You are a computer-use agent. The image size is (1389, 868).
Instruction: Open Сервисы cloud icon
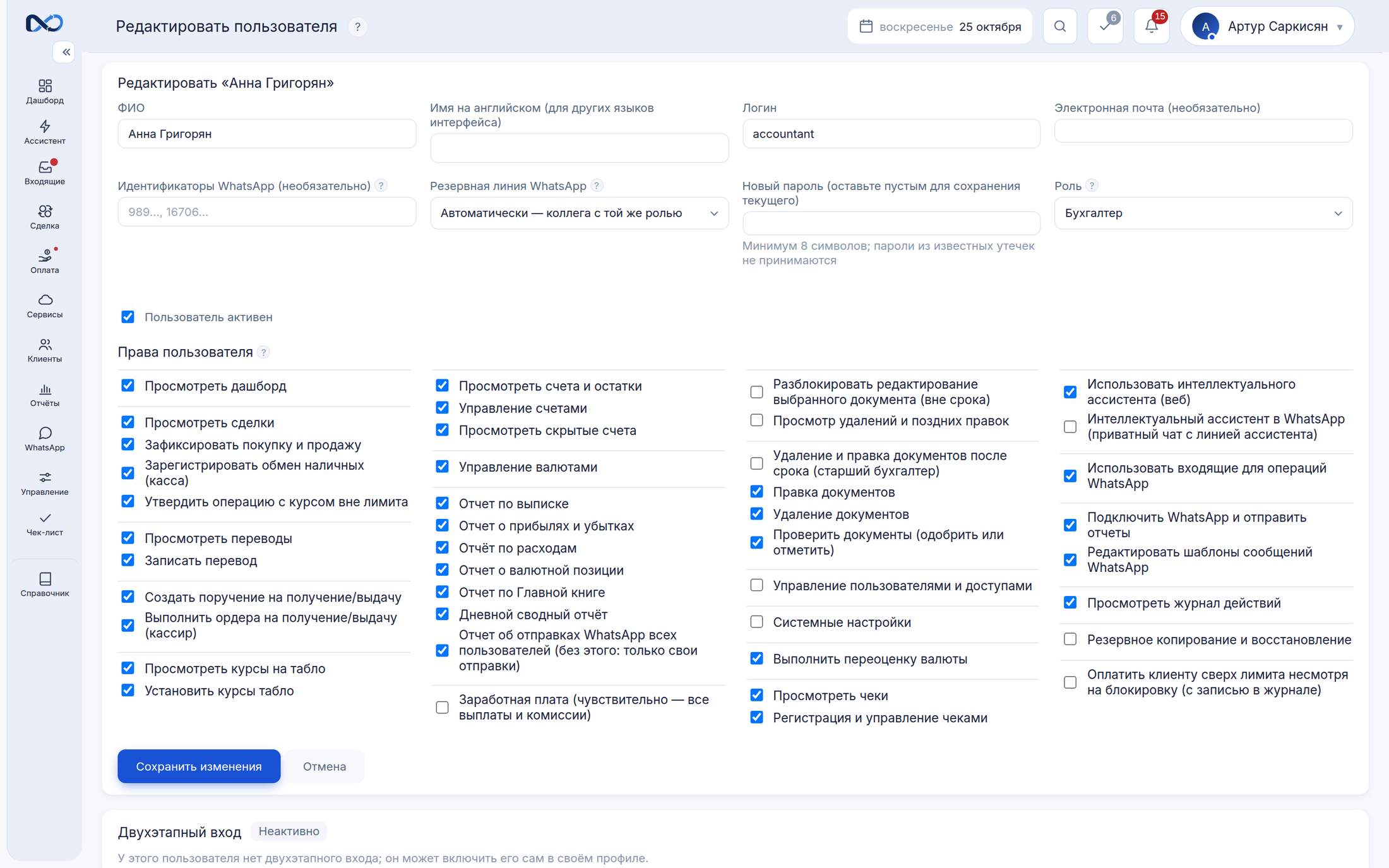coord(45,306)
